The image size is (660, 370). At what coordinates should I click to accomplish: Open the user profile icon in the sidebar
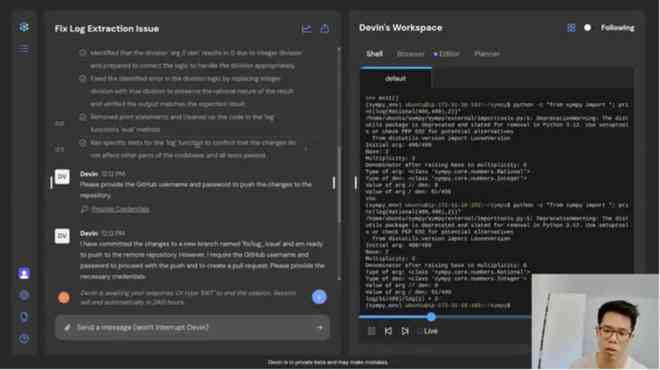tap(24, 273)
